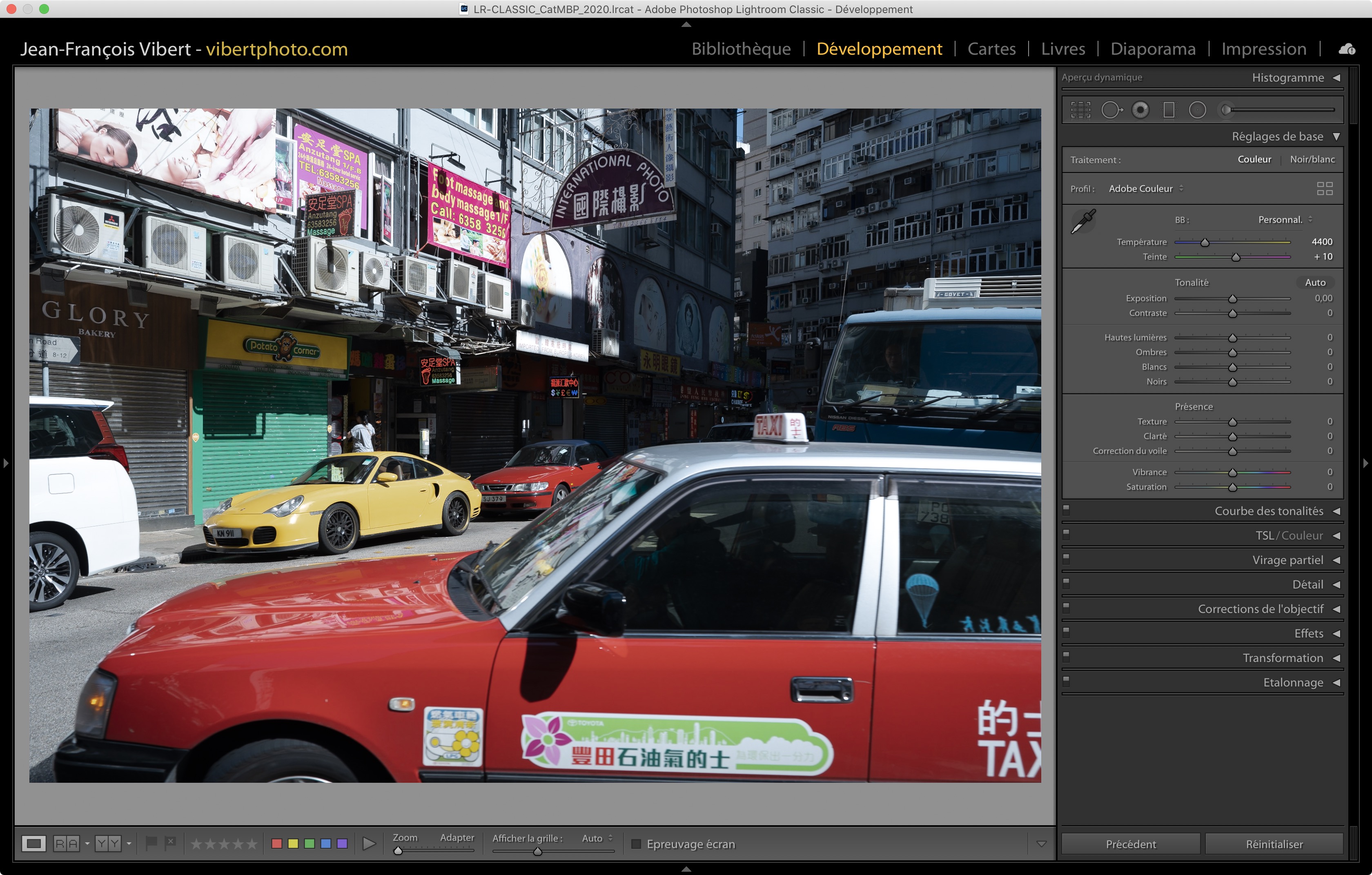
Task: Enable the Epreuvage écran checkbox
Action: pos(637,844)
